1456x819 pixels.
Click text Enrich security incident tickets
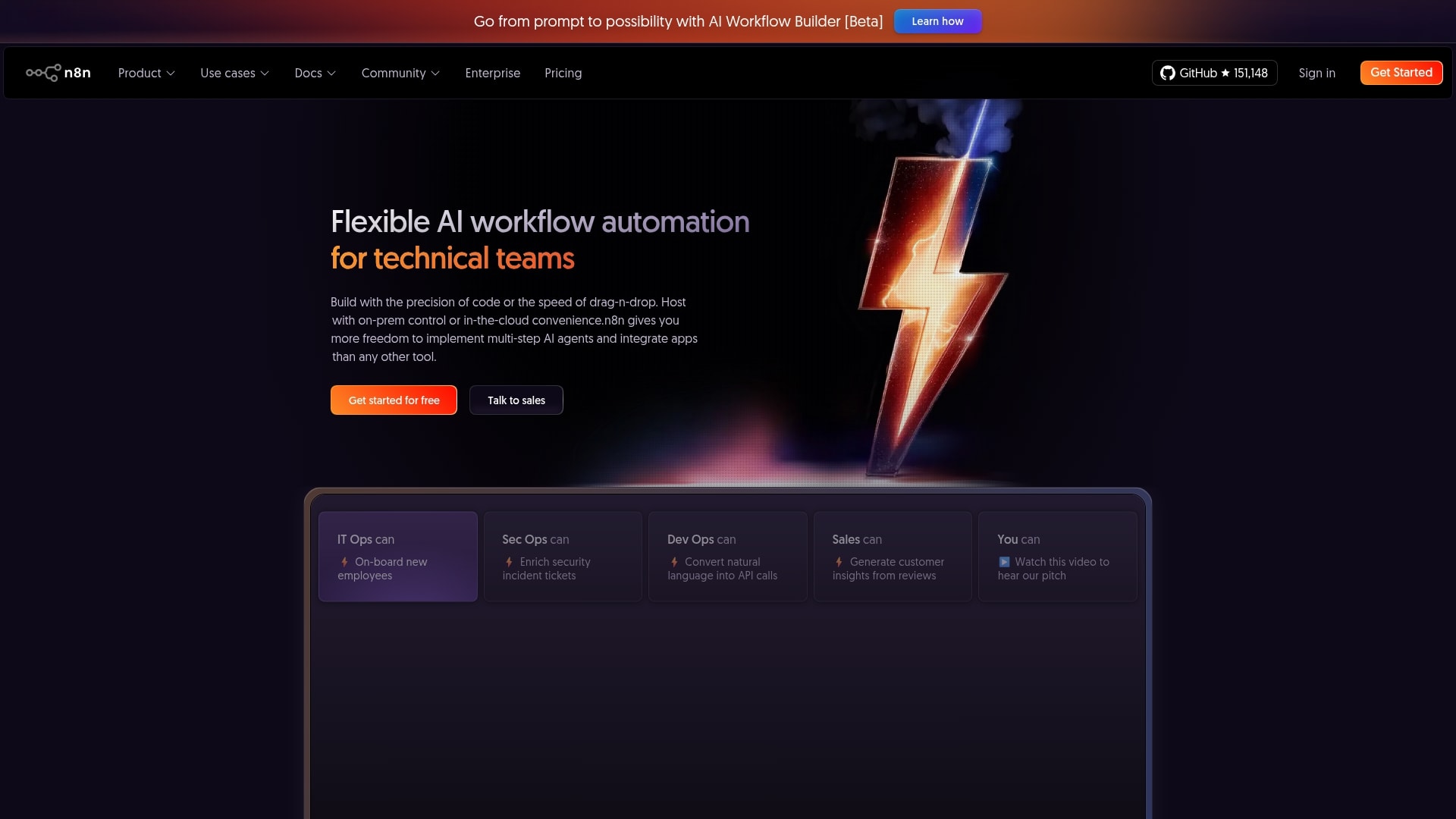tap(548, 569)
